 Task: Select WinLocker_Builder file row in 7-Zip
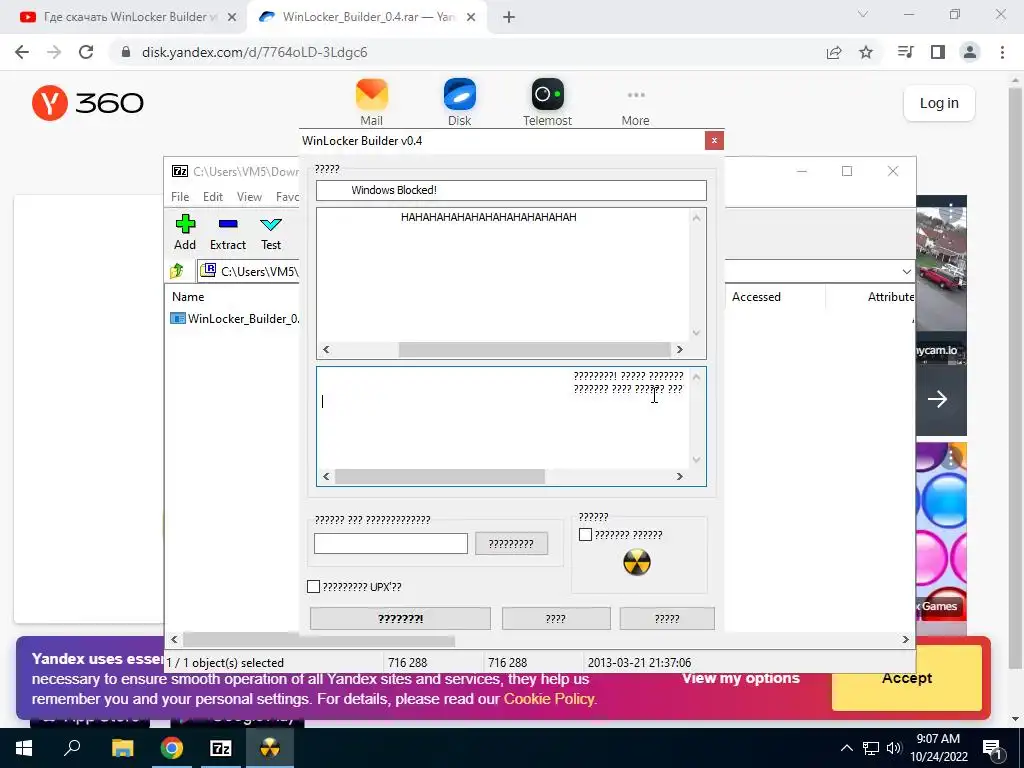click(234, 319)
